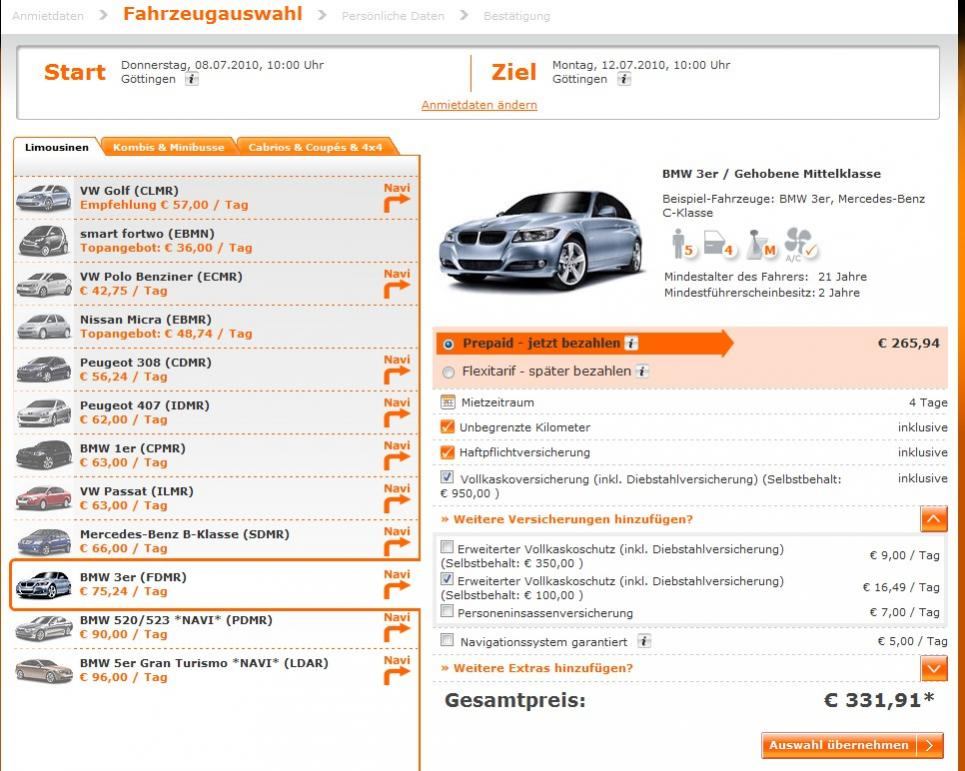The image size is (965, 771).
Task: Click the Peugeot 308 (CDMR) entry
Action: click(x=216, y=369)
